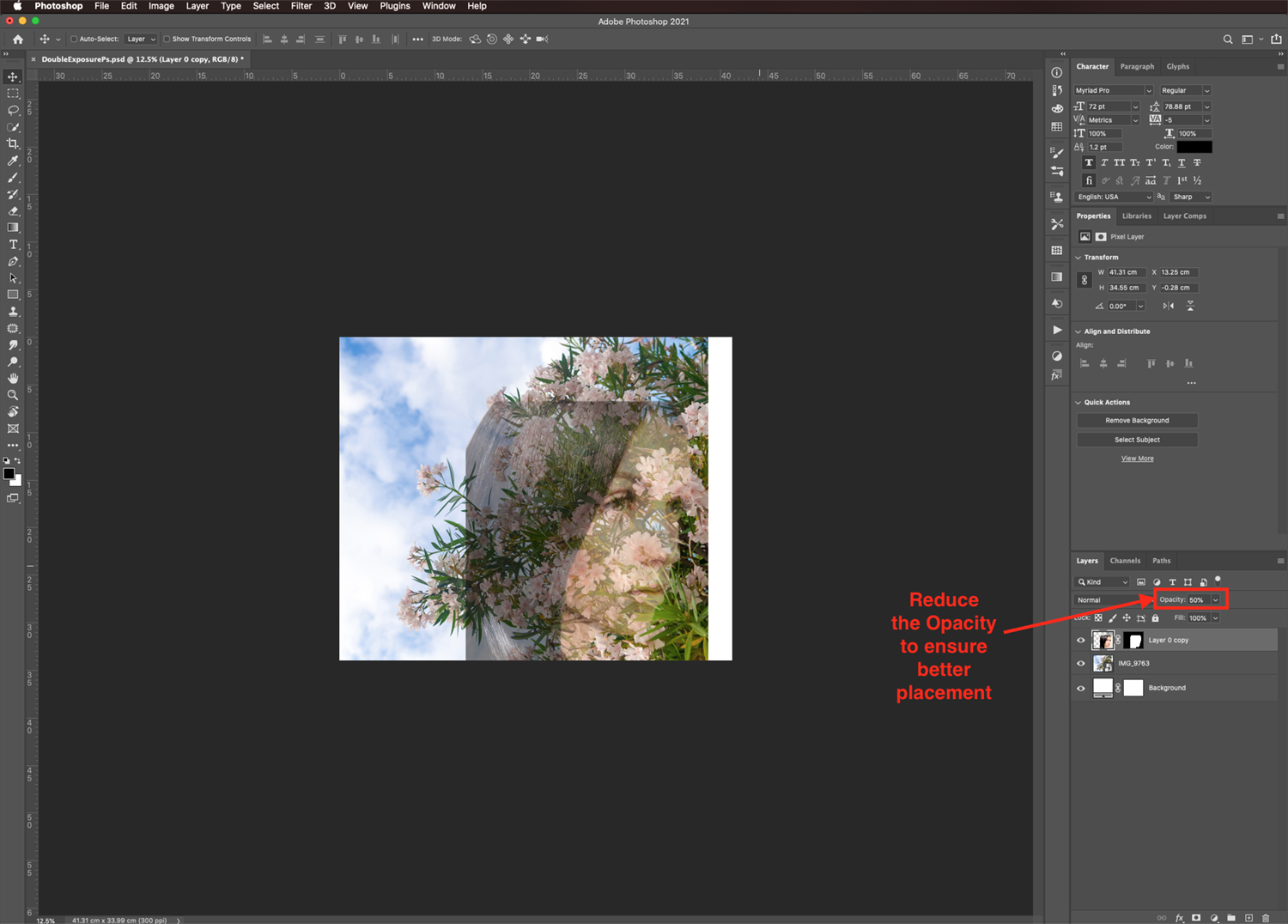Select the Eraser tool

(13, 211)
